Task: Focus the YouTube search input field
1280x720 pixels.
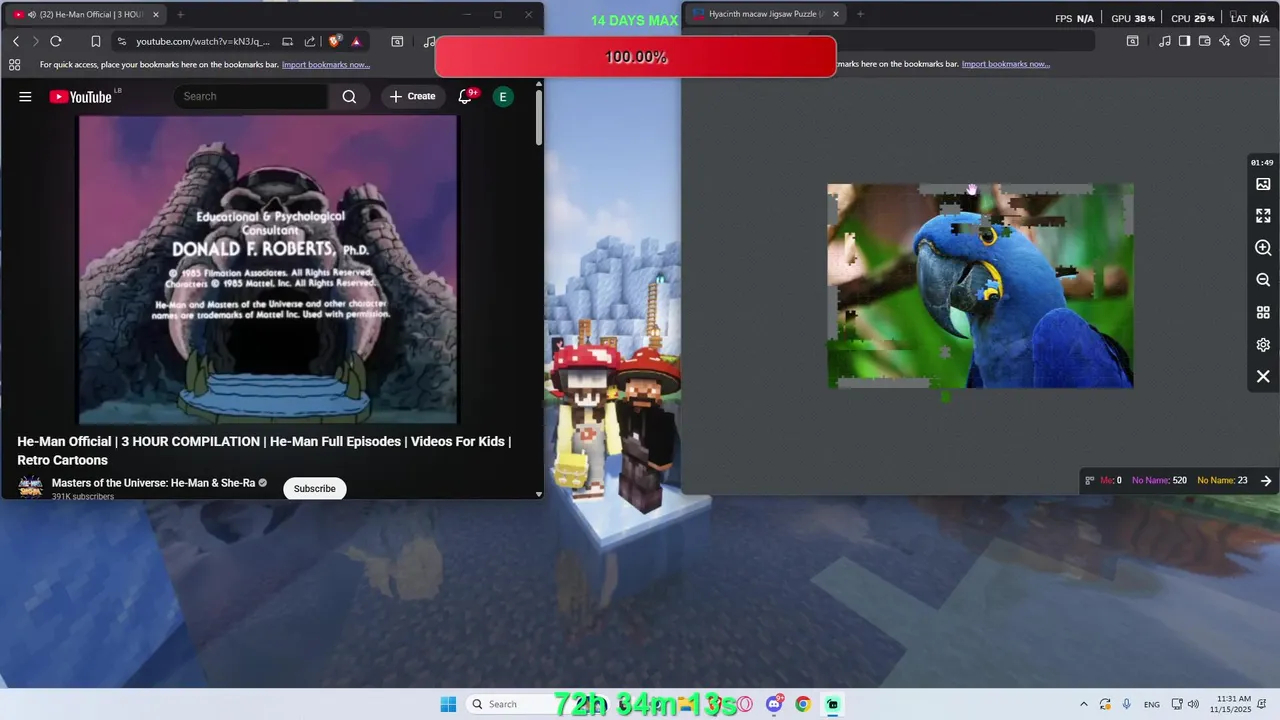Action: click(x=250, y=96)
